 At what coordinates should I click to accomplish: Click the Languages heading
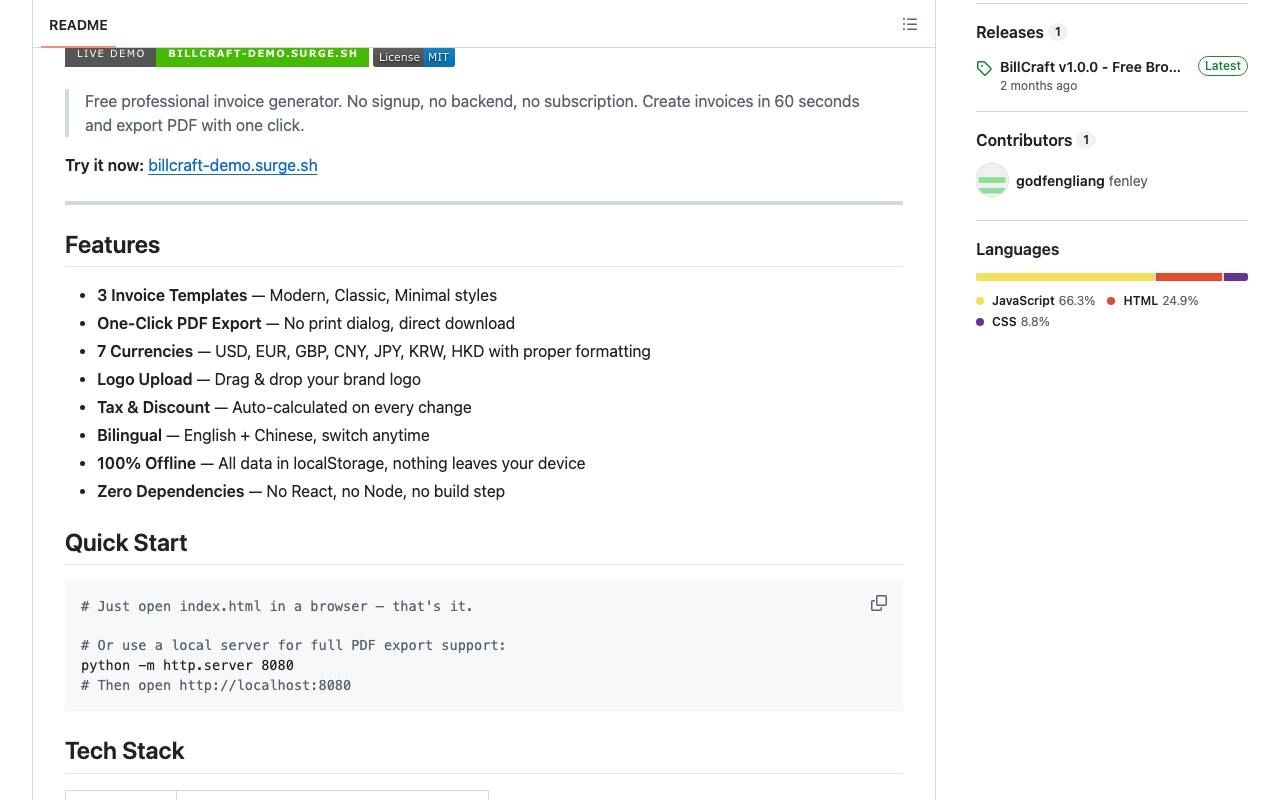(1017, 249)
